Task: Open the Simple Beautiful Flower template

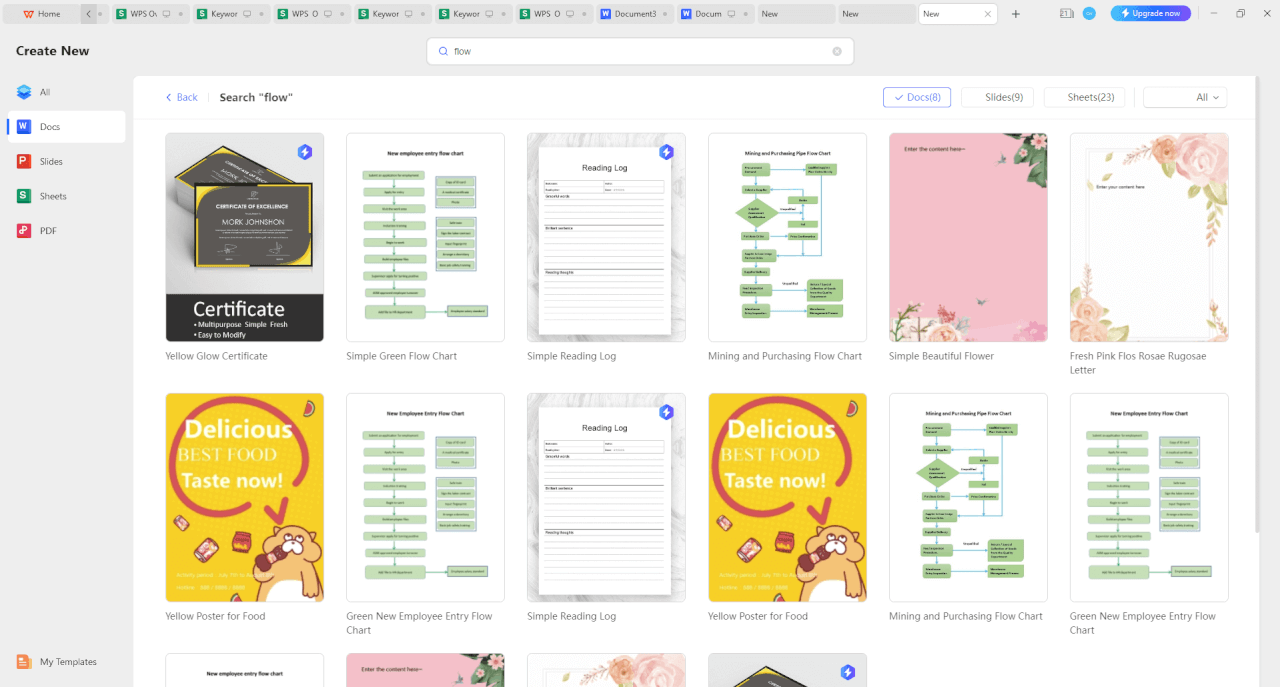Action: click(968, 237)
